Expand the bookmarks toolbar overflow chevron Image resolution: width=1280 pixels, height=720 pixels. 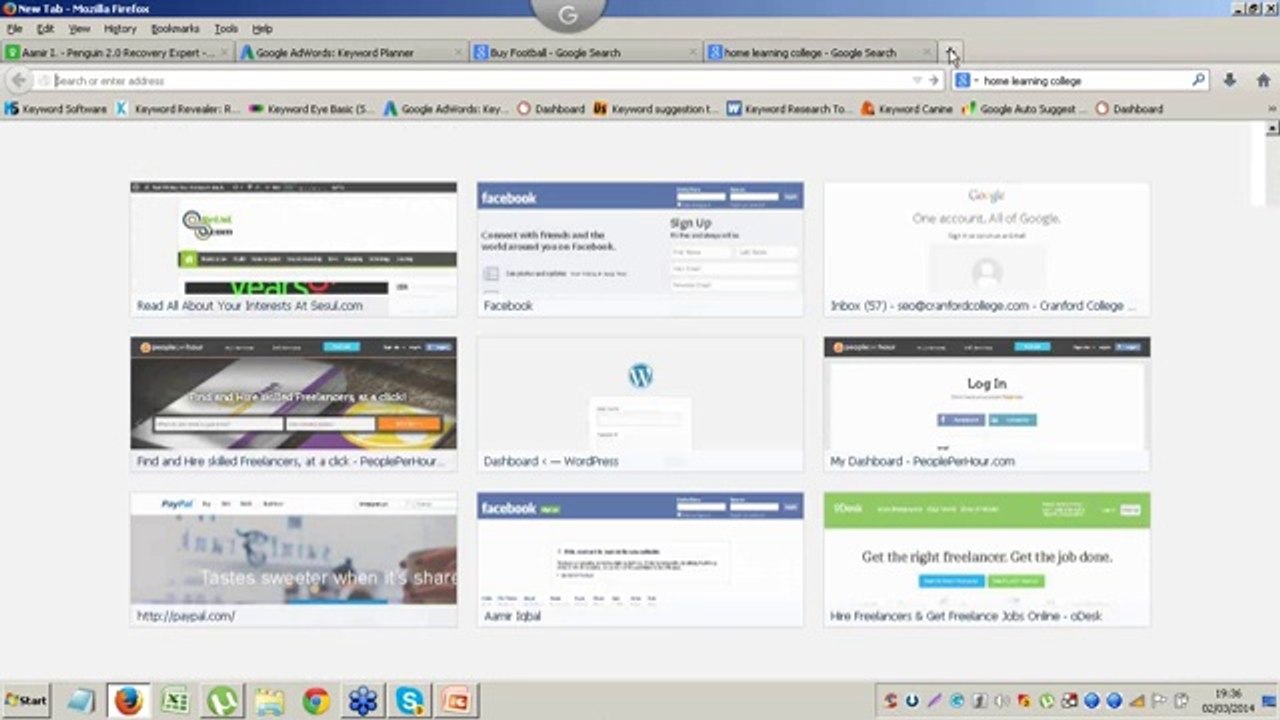tap(1273, 109)
